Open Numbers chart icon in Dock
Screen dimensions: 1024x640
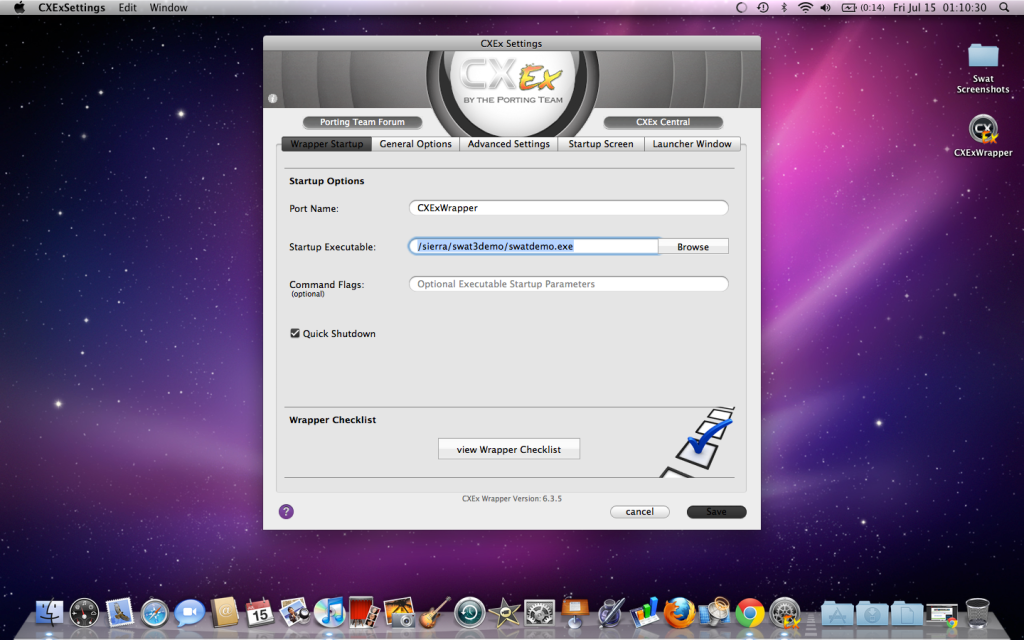(x=645, y=613)
